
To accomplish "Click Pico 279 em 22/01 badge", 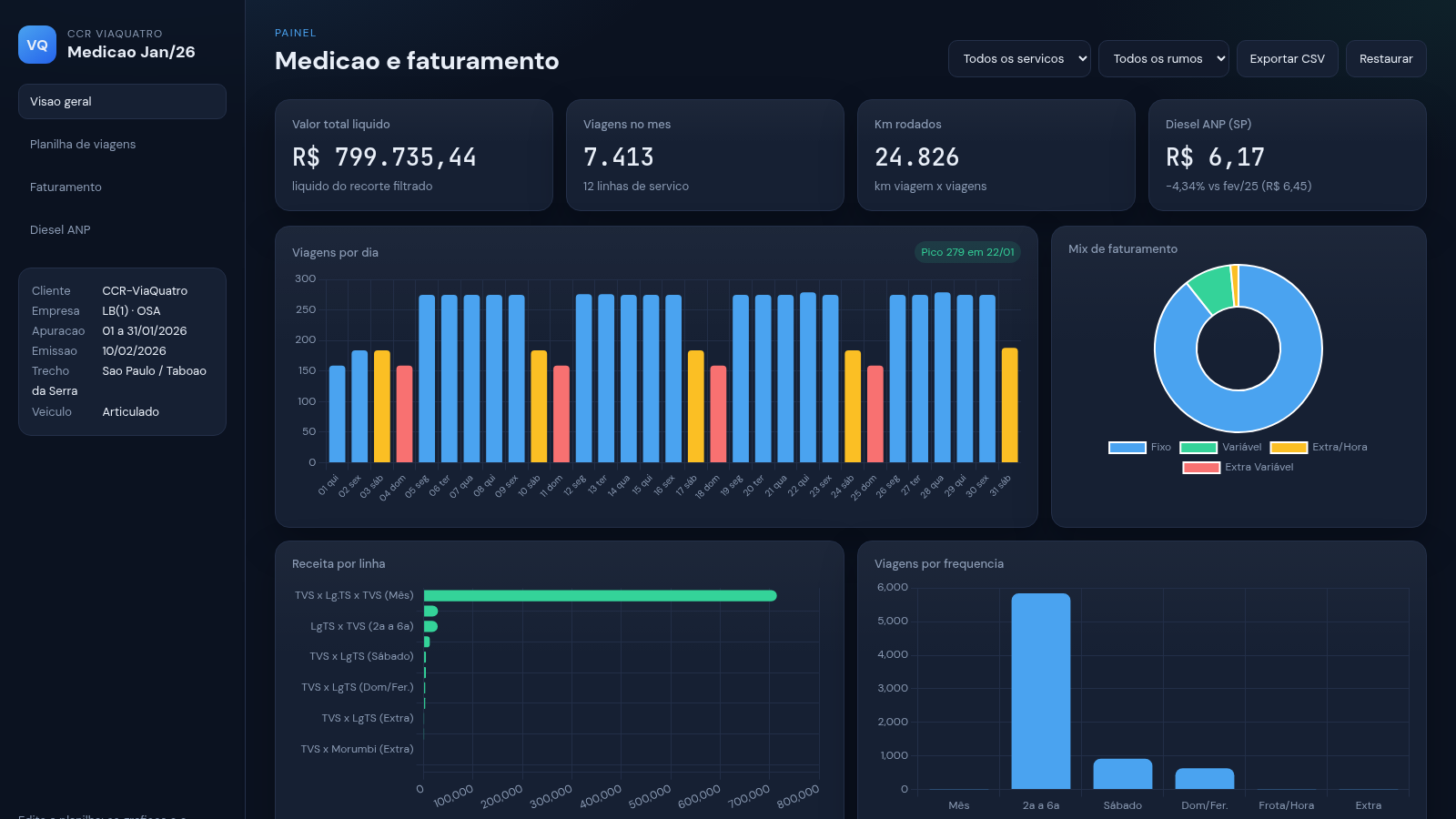I will tap(967, 252).
